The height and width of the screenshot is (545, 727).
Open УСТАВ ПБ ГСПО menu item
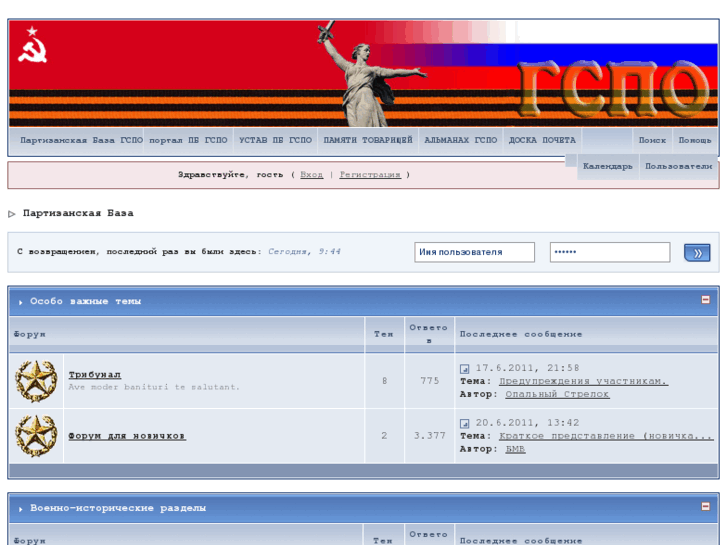click(x=275, y=140)
